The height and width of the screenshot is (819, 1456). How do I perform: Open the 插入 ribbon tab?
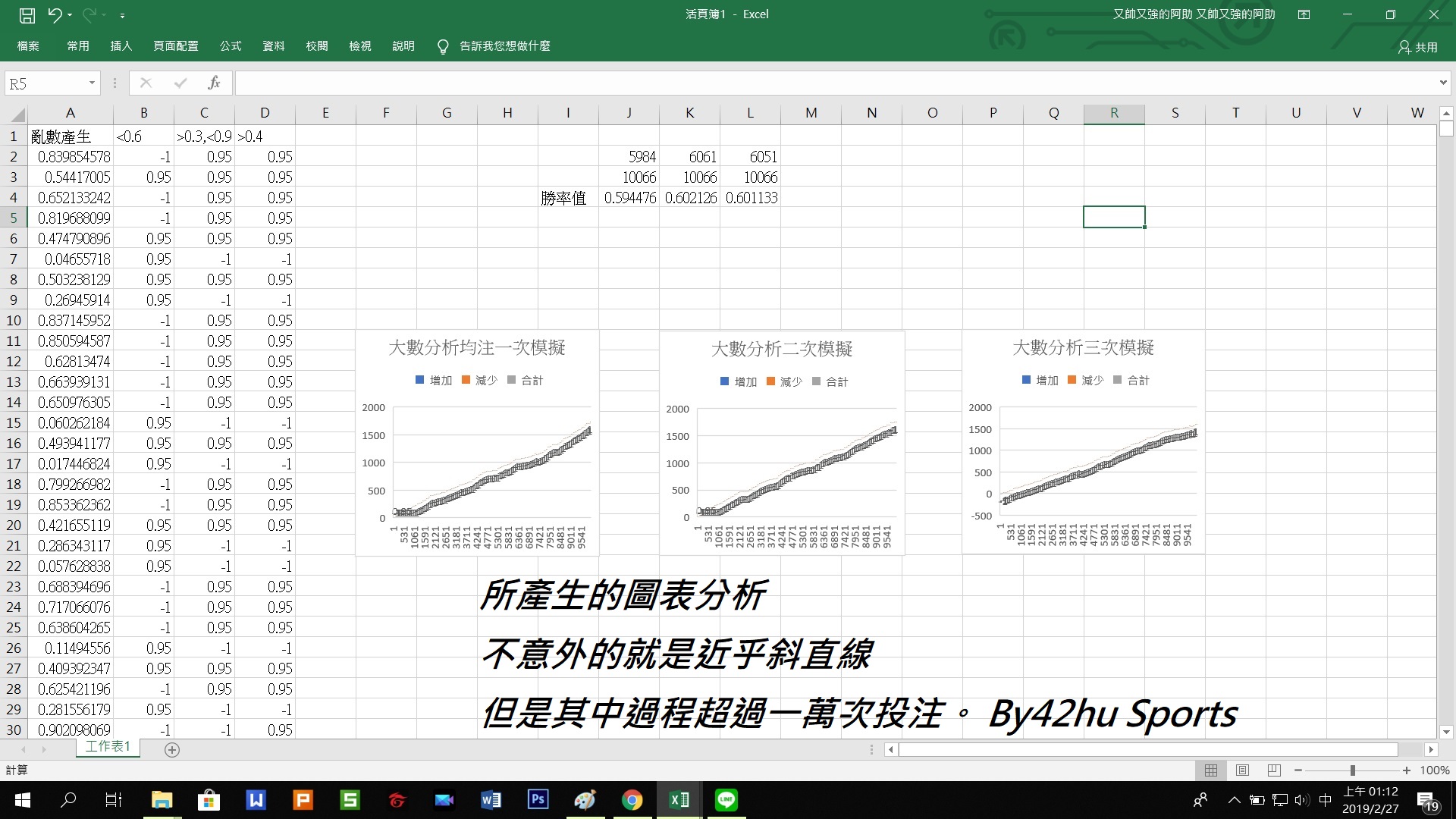click(x=121, y=46)
